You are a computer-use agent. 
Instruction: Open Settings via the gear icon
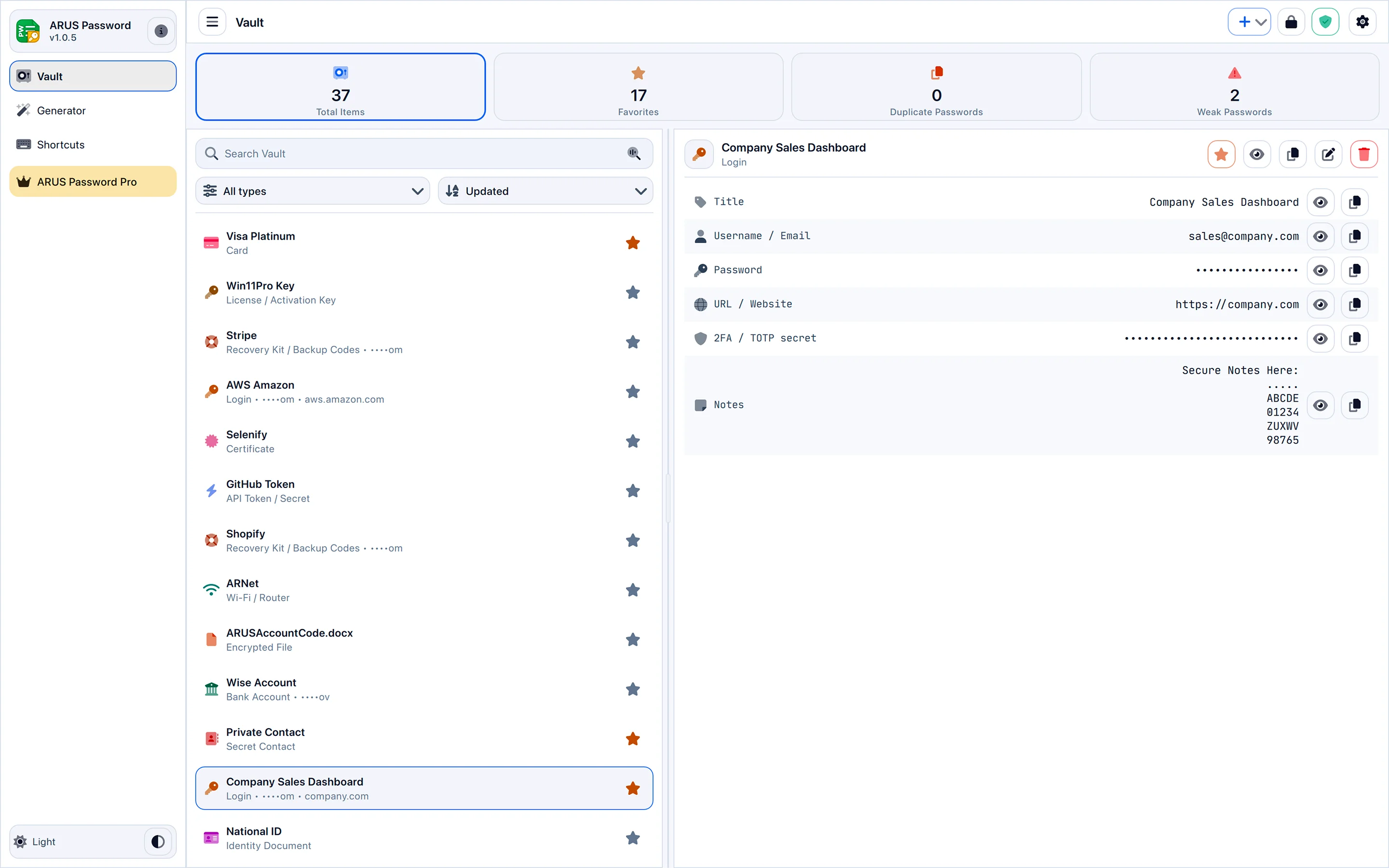pos(1362,22)
